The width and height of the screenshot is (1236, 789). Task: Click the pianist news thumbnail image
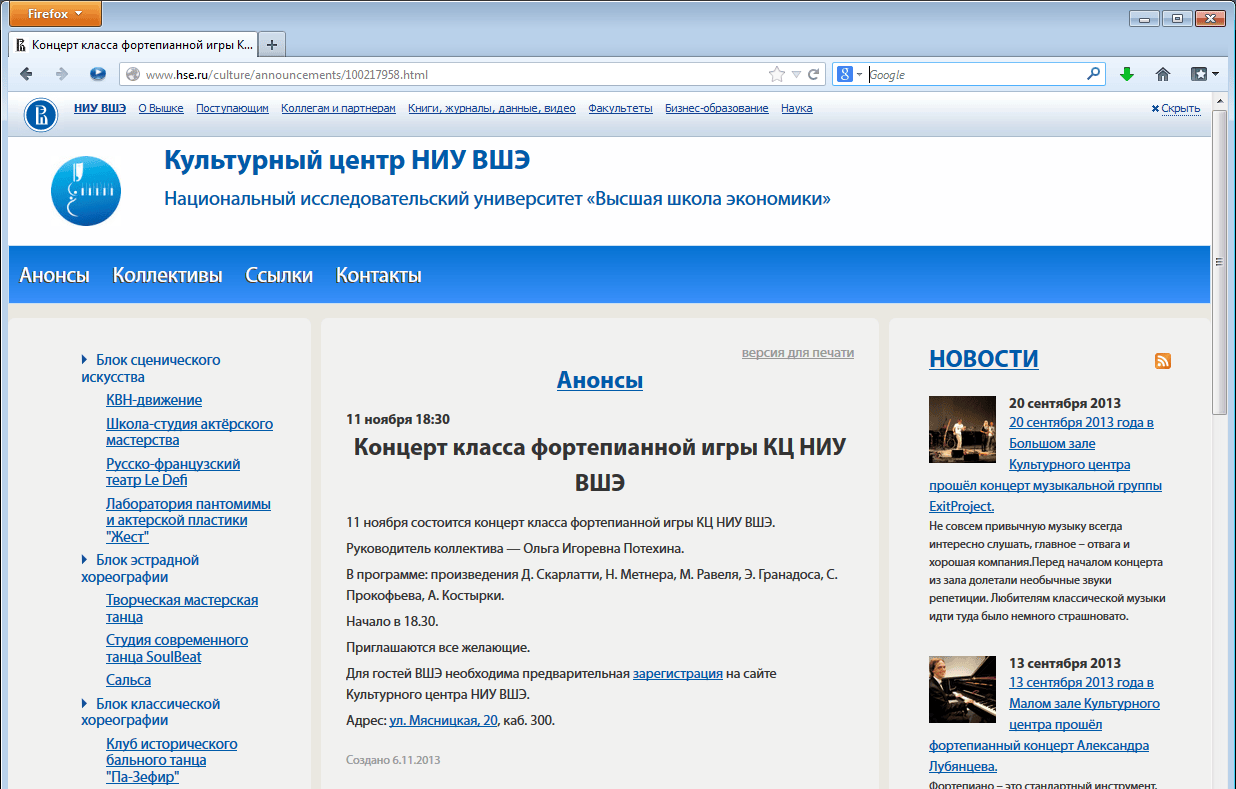pyautogui.click(x=962, y=689)
